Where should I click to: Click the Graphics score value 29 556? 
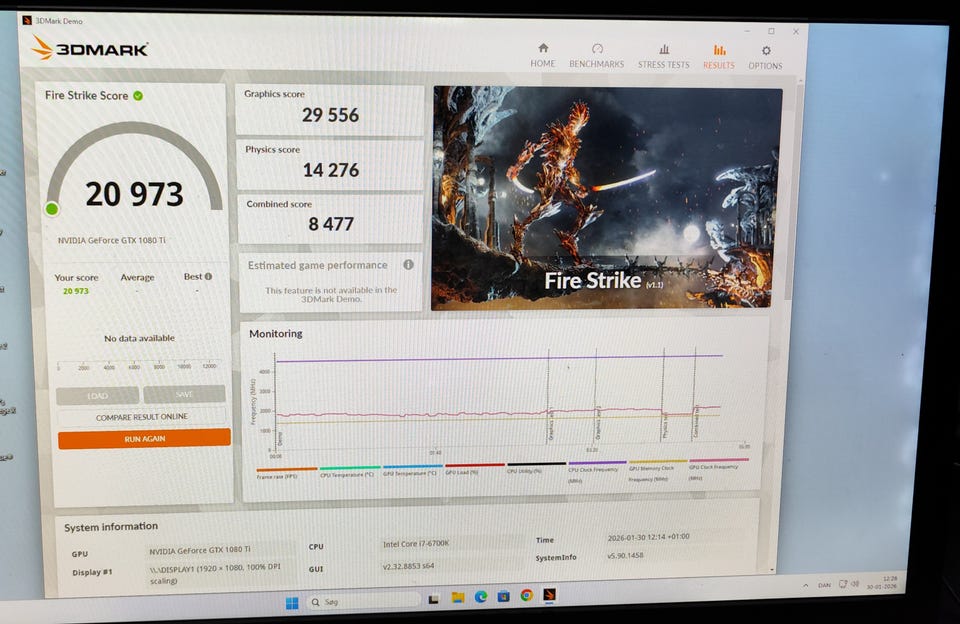[x=330, y=115]
